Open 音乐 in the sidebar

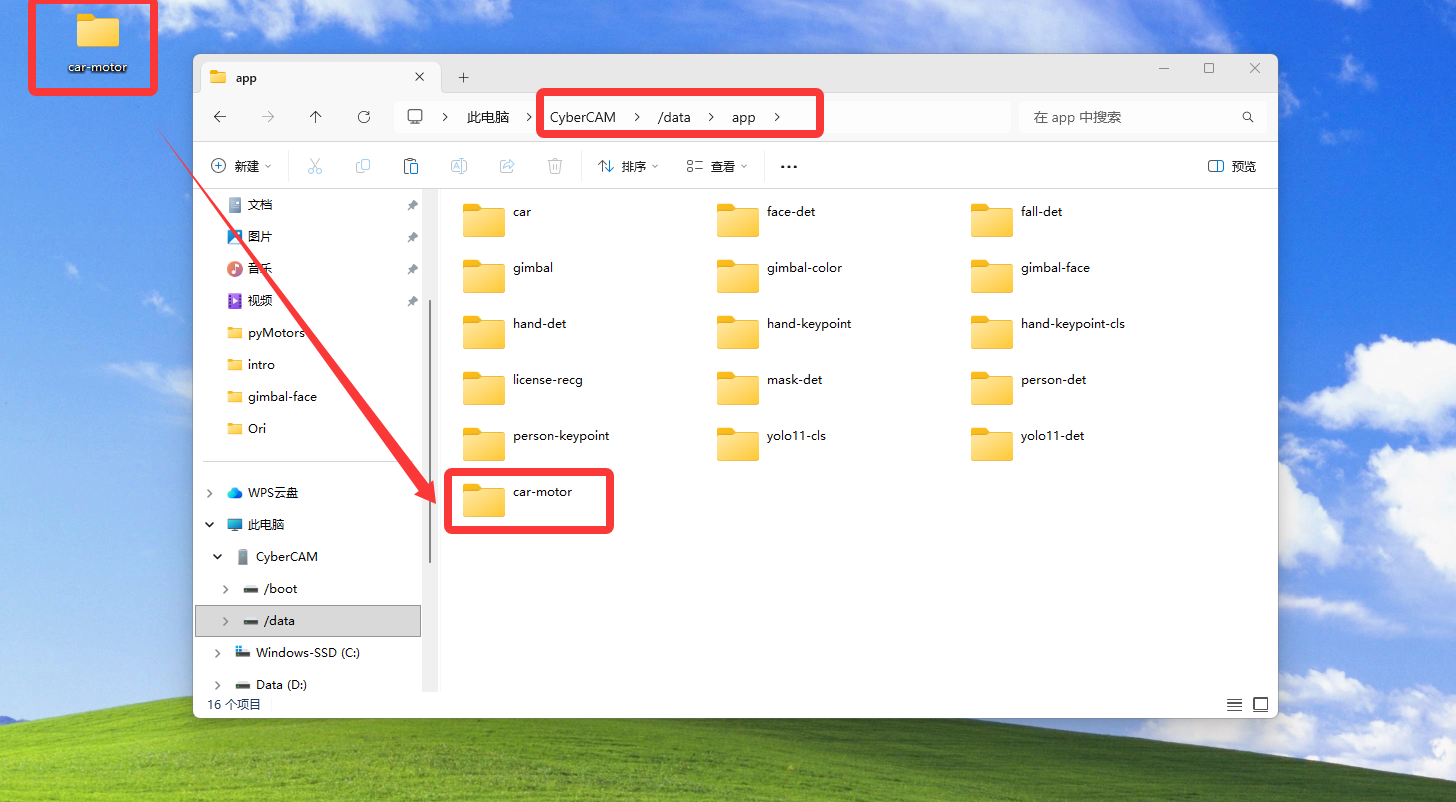click(260, 269)
